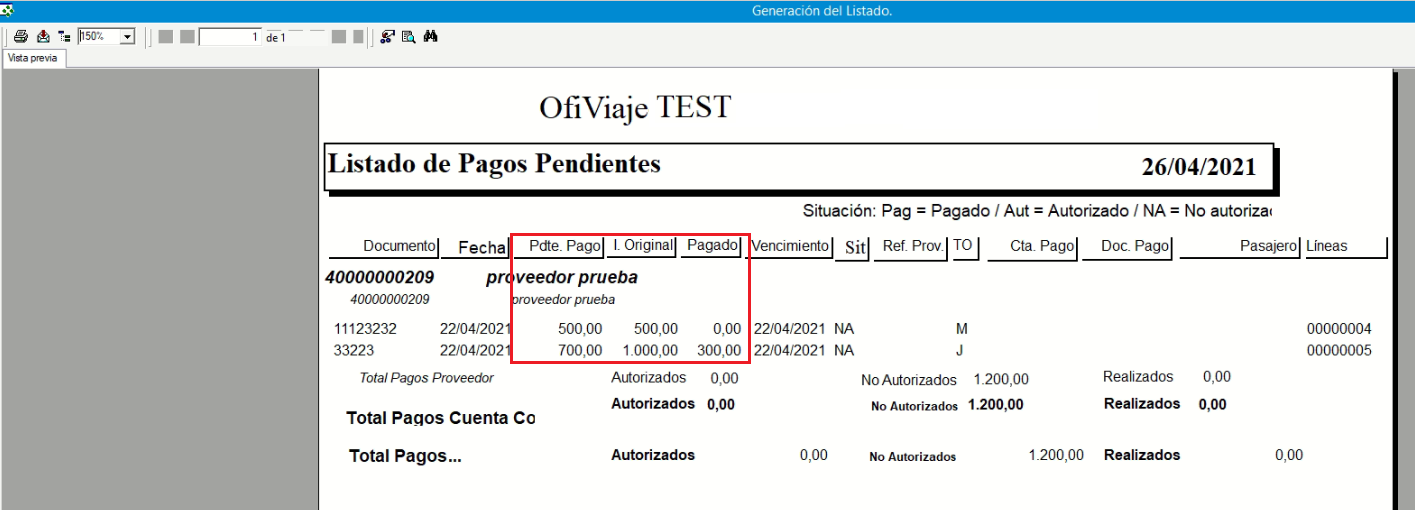This screenshot has width=1415, height=510.
Task: Click the small italic 40000000209 subheading
Action: point(390,299)
